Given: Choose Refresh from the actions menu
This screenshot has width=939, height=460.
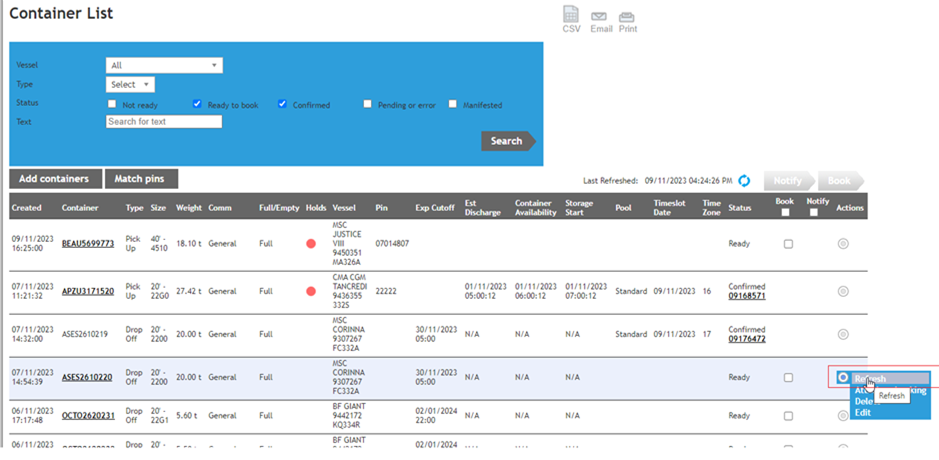Looking at the screenshot, I should click(x=870, y=379).
